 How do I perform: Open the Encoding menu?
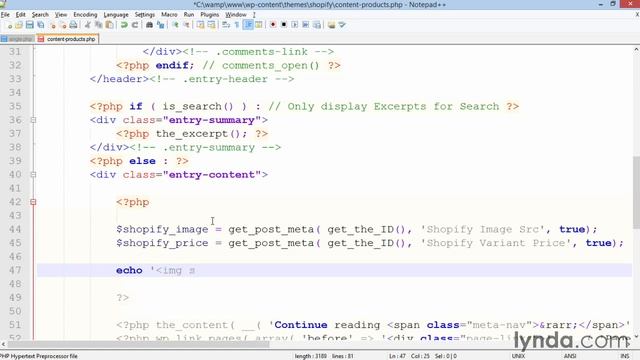coord(85,15)
